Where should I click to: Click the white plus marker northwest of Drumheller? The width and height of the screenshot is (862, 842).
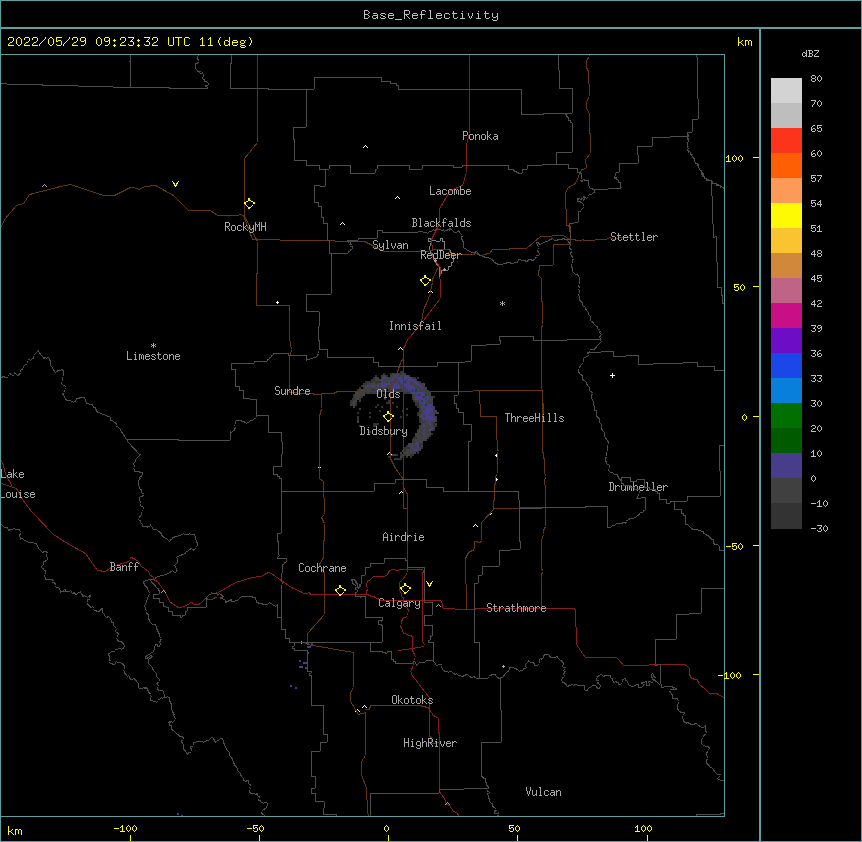(612, 375)
